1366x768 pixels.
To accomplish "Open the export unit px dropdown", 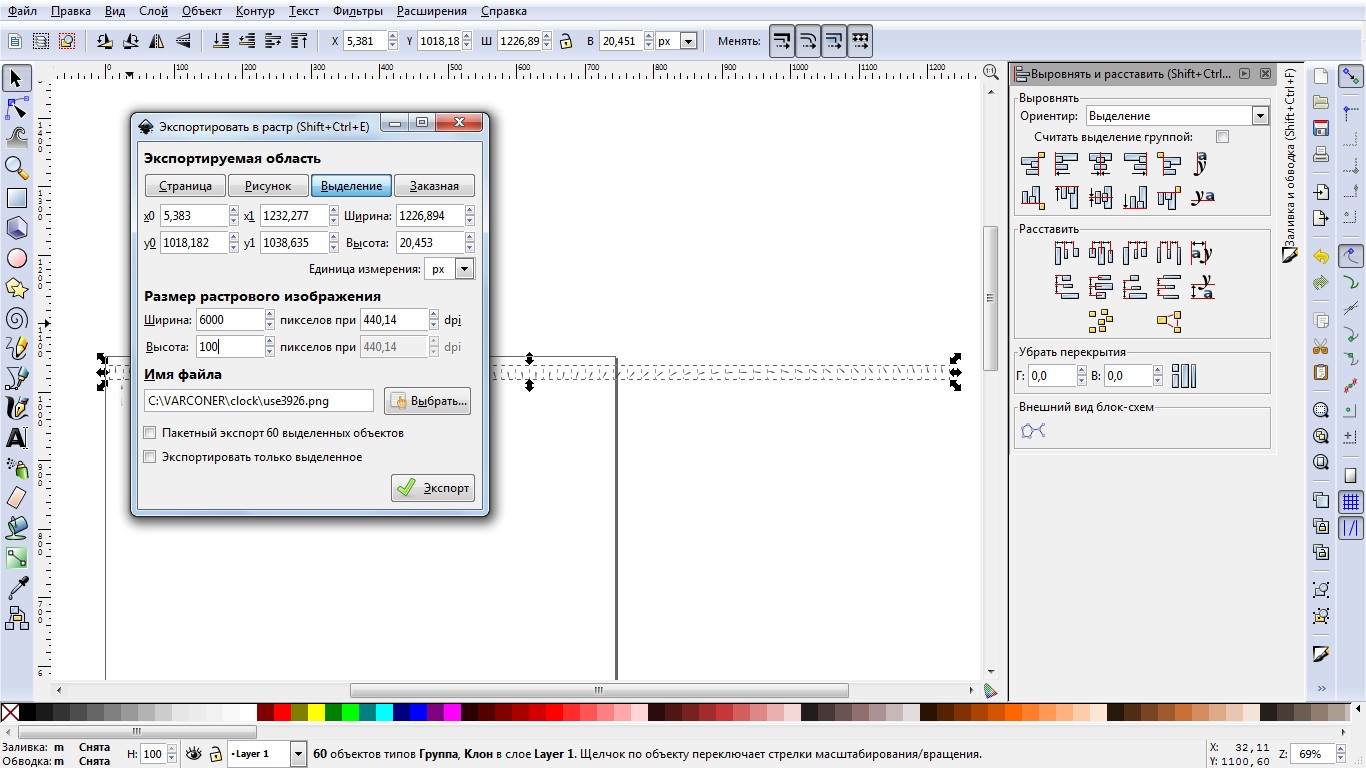I will pyautogui.click(x=449, y=269).
